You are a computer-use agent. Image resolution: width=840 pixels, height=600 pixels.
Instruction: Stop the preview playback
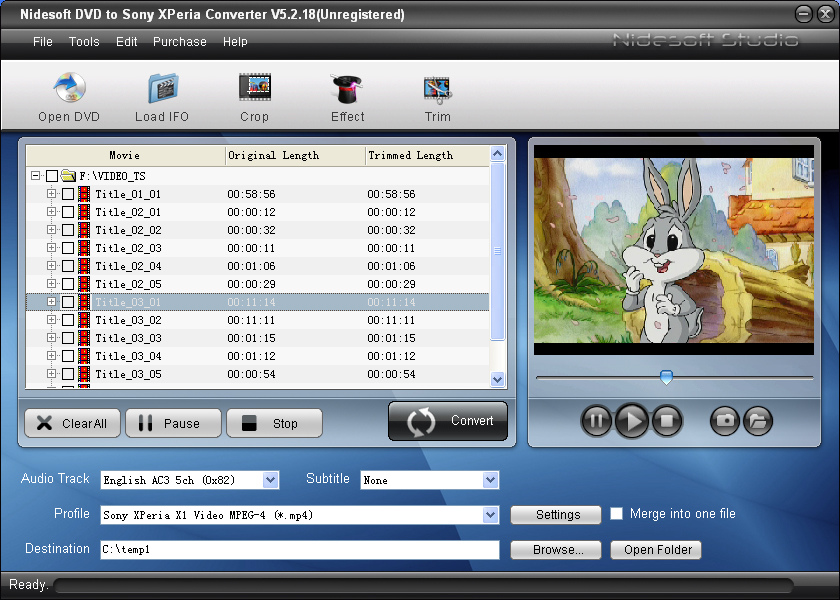pos(667,421)
